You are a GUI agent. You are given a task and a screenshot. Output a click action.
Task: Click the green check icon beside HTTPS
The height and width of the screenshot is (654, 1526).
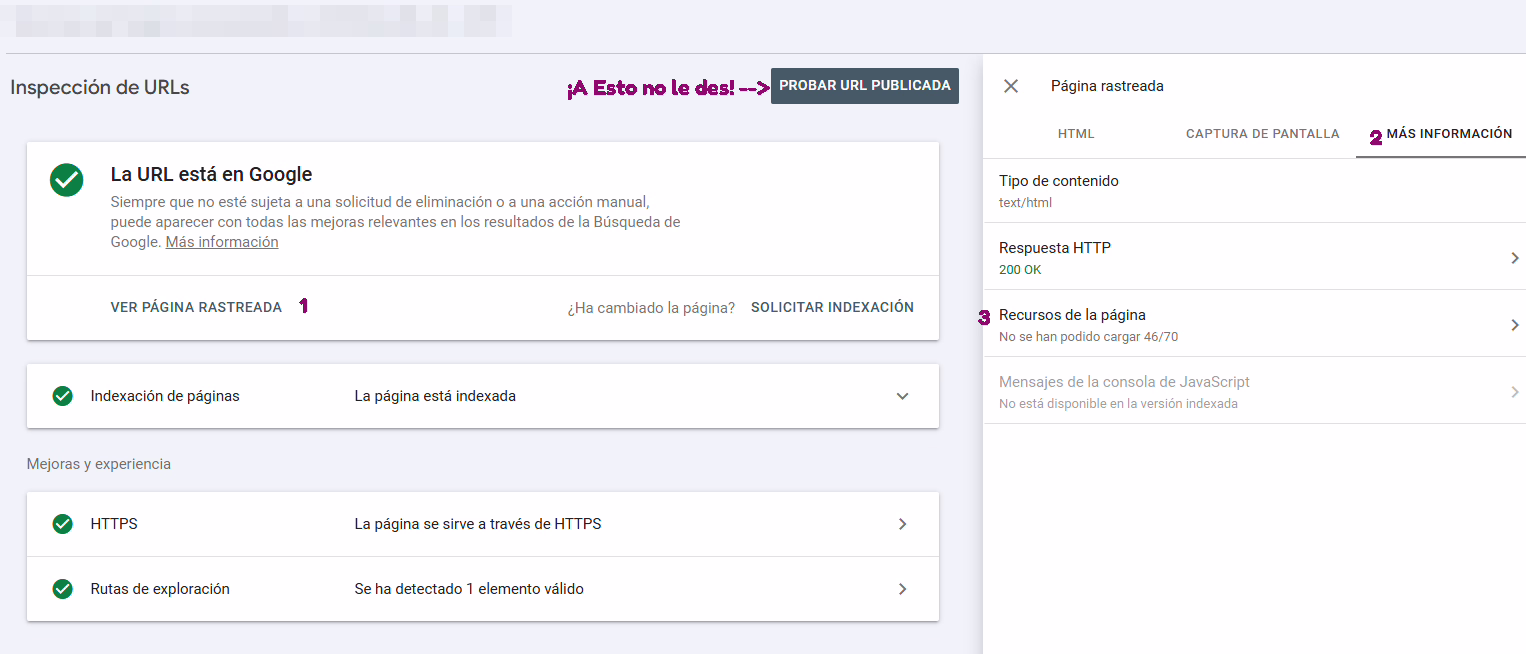[63, 524]
